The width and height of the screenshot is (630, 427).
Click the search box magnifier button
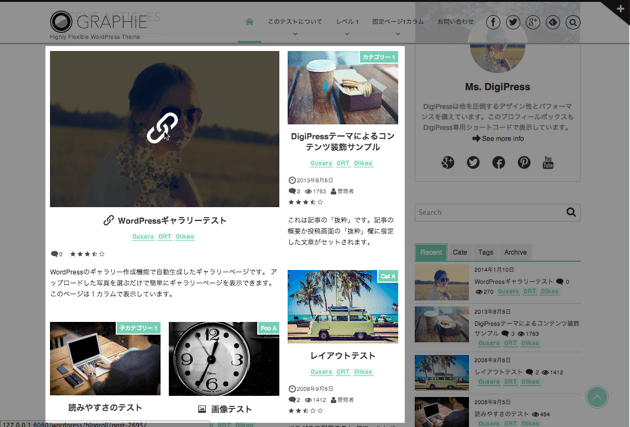(x=571, y=212)
